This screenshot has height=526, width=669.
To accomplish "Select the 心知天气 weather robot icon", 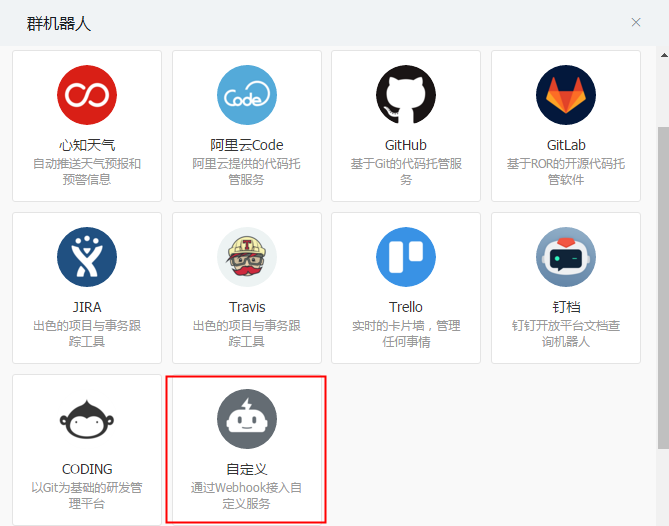I will point(87,95).
